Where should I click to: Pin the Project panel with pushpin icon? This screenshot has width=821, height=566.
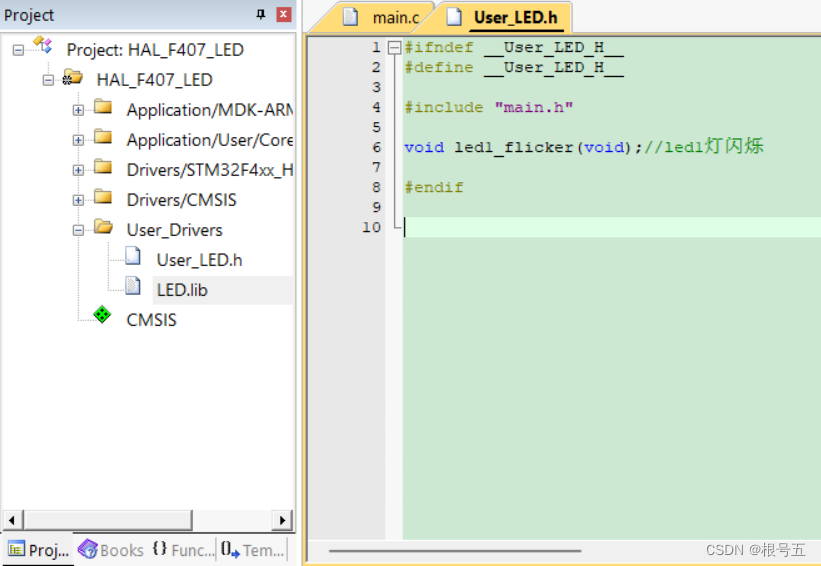click(x=260, y=14)
